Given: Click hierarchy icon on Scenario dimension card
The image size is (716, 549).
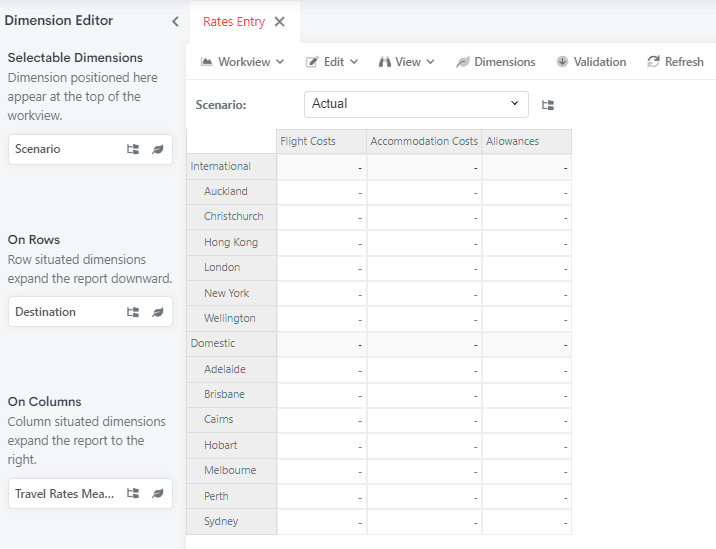Looking at the screenshot, I should pyautogui.click(x=133, y=149).
